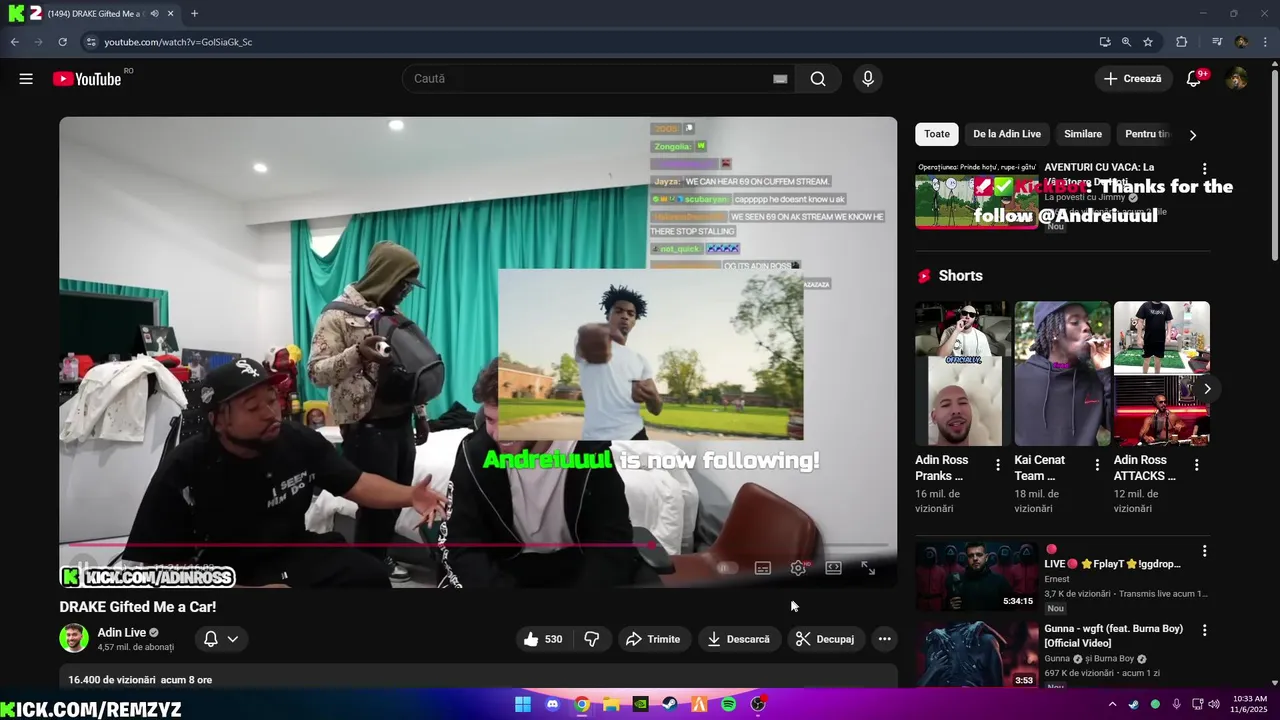Open Steam from the taskbar
1280x720 pixels.
coord(670,704)
